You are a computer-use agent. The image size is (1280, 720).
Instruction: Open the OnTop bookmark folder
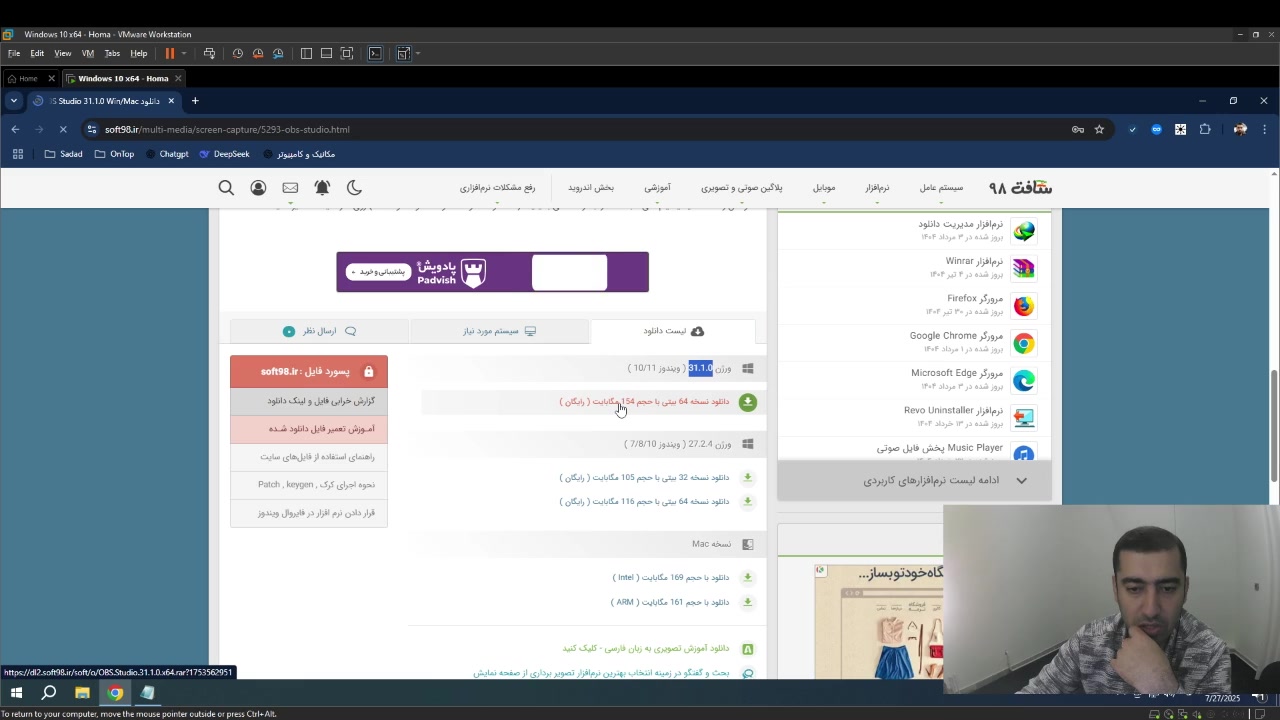[114, 154]
